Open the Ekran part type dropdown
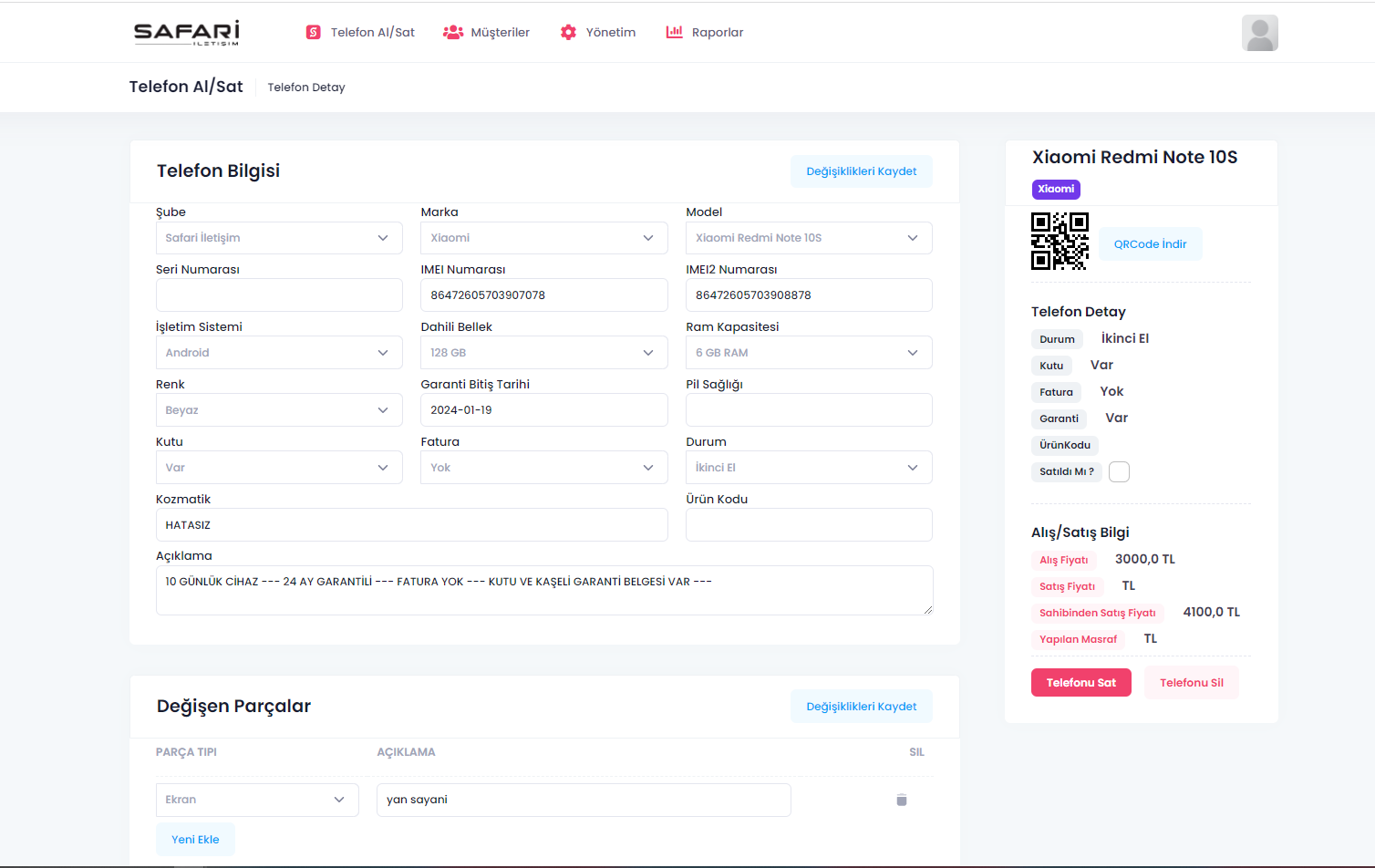 coord(257,800)
